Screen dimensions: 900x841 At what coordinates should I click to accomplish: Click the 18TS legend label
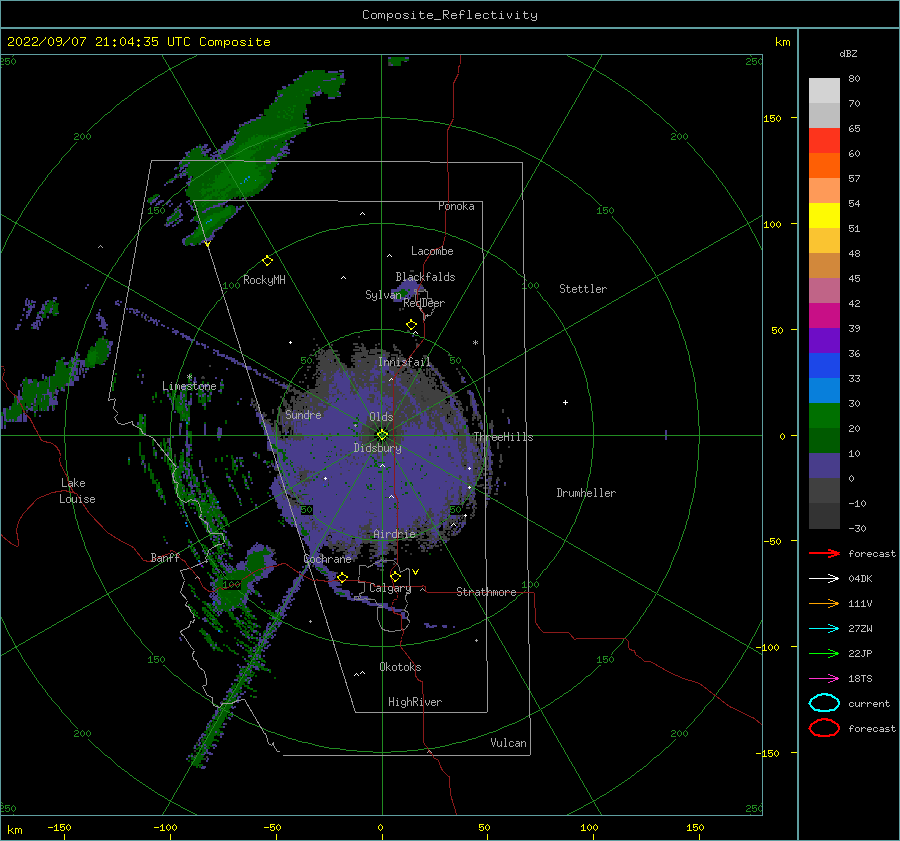point(860,679)
